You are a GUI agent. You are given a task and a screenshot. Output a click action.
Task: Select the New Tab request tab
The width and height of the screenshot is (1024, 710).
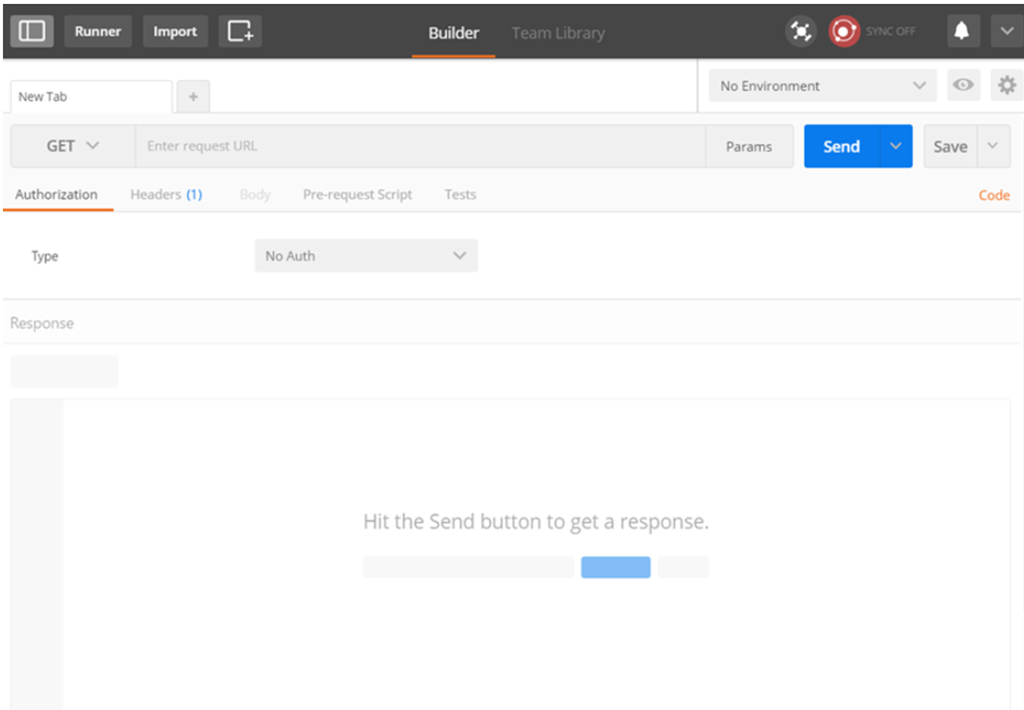(x=91, y=97)
